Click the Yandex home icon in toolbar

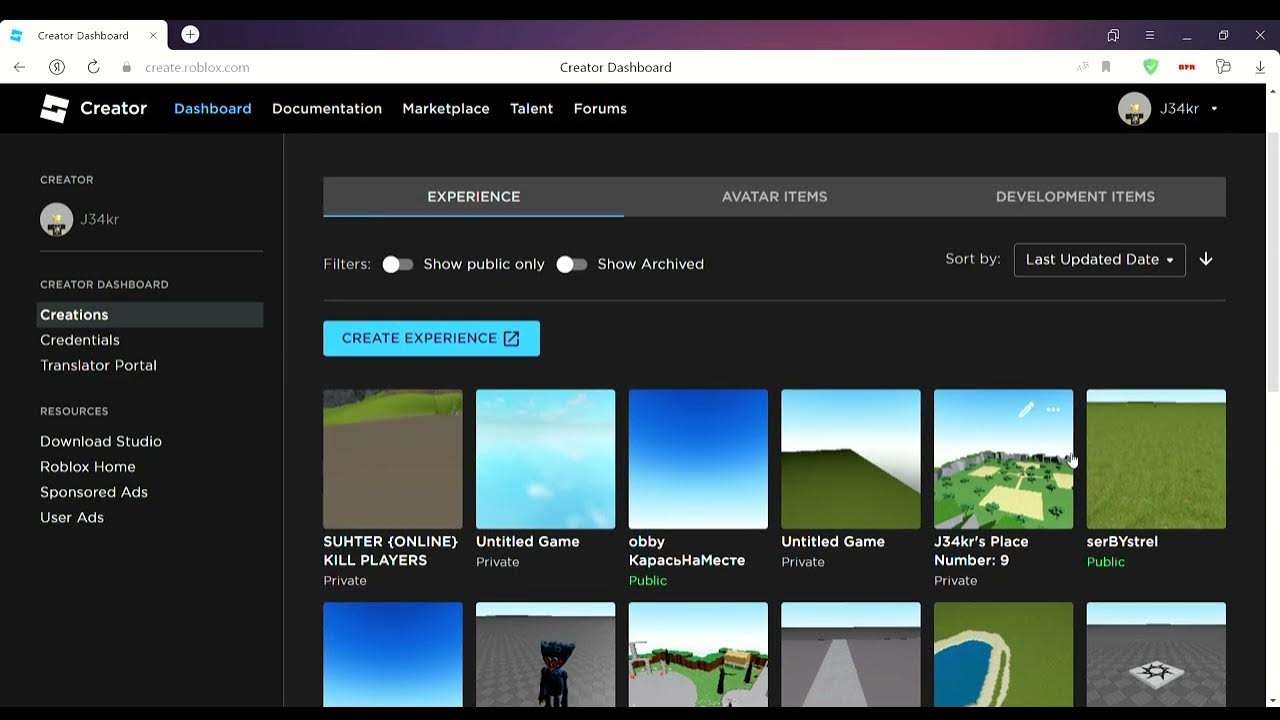tap(57, 67)
